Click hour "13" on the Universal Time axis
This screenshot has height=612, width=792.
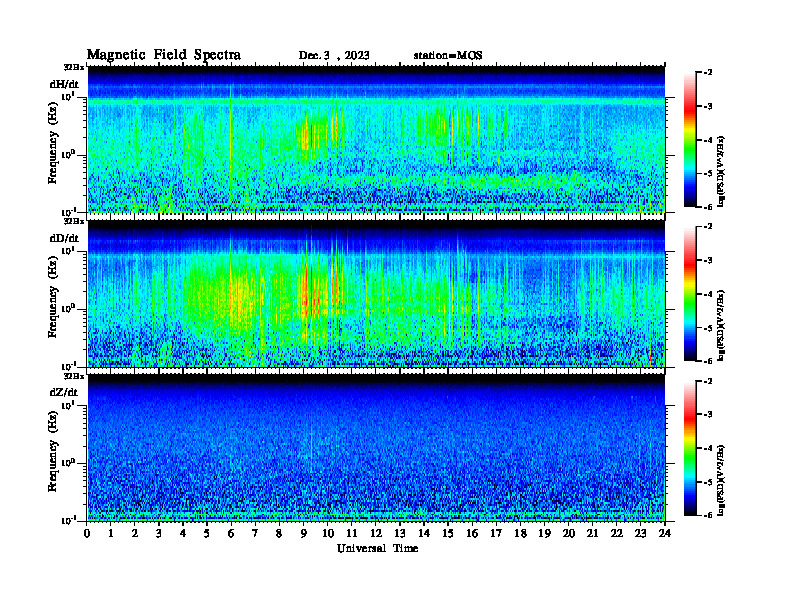400,534
